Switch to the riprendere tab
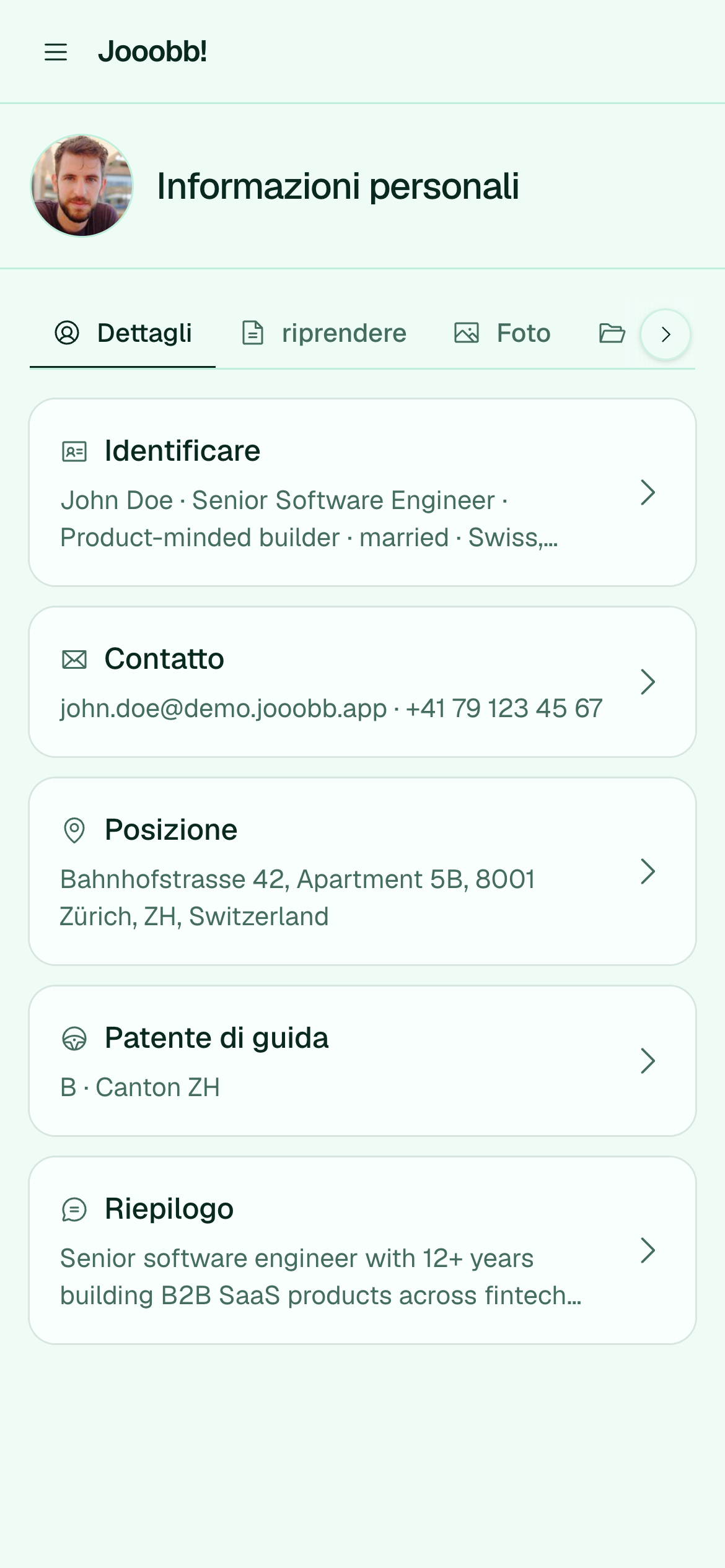 coord(323,333)
